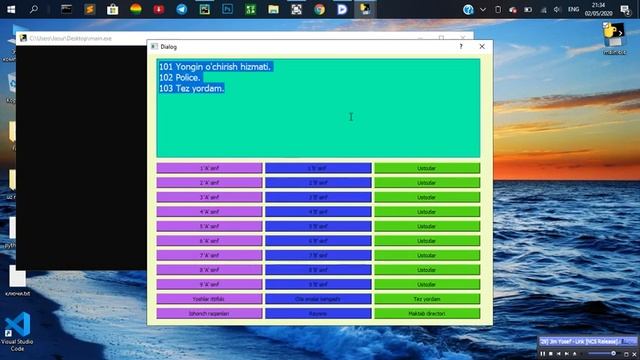Click the Ishonch raqamlari button

[209, 313]
